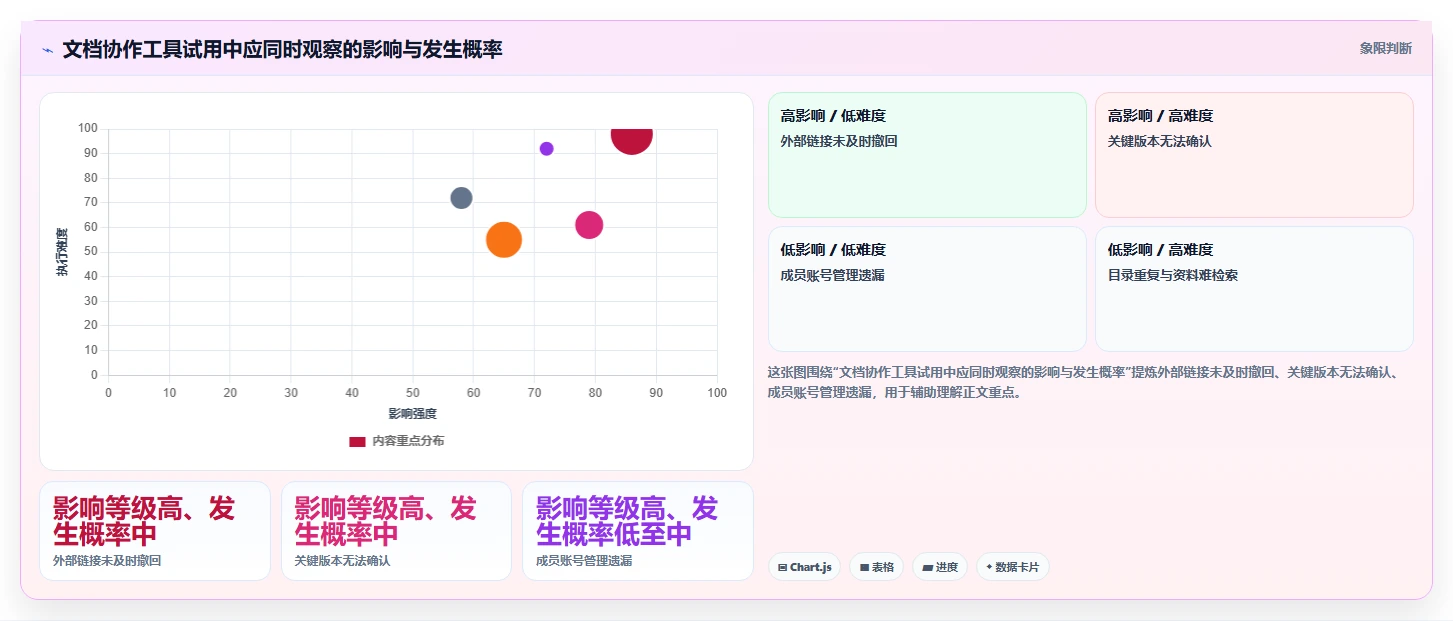This screenshot has height=621, width=1453.
Task: Click 外部链接未及时撤回 caption under crimson card
Action: tap(107, 561)
